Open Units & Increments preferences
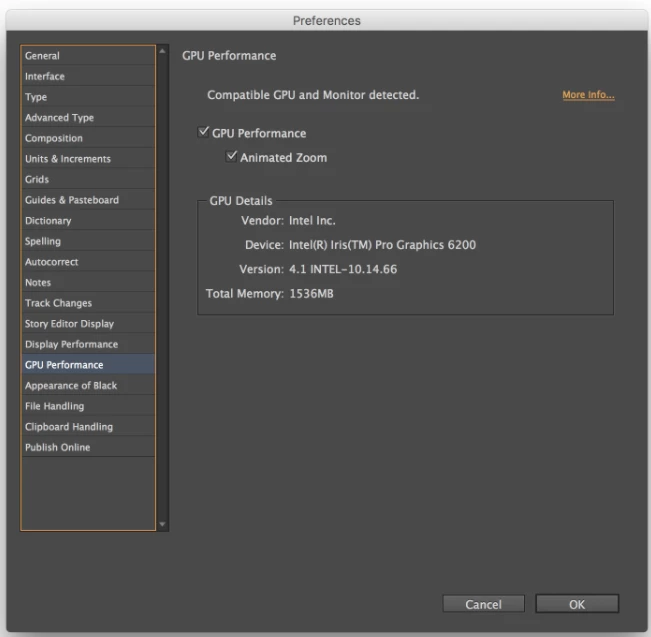This screenshot has width=651, height=637. [88, 159]
